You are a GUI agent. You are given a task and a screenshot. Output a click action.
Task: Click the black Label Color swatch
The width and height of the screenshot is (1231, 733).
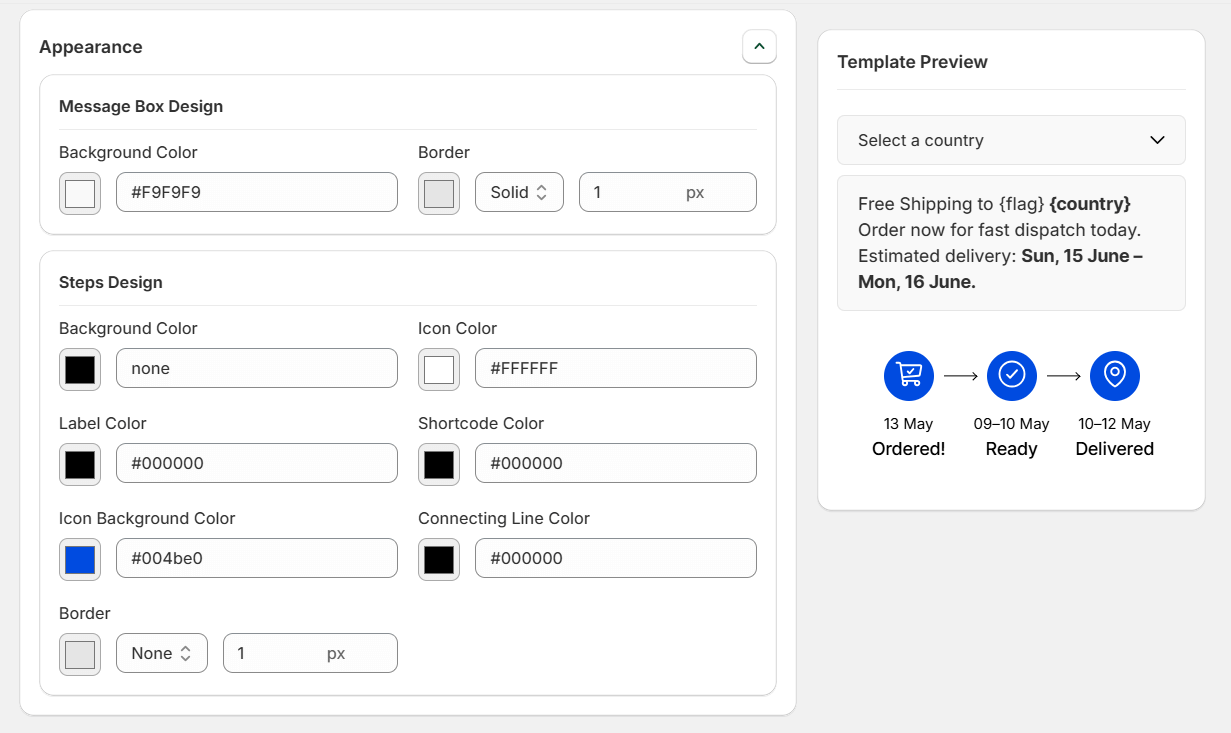point(79,464)
